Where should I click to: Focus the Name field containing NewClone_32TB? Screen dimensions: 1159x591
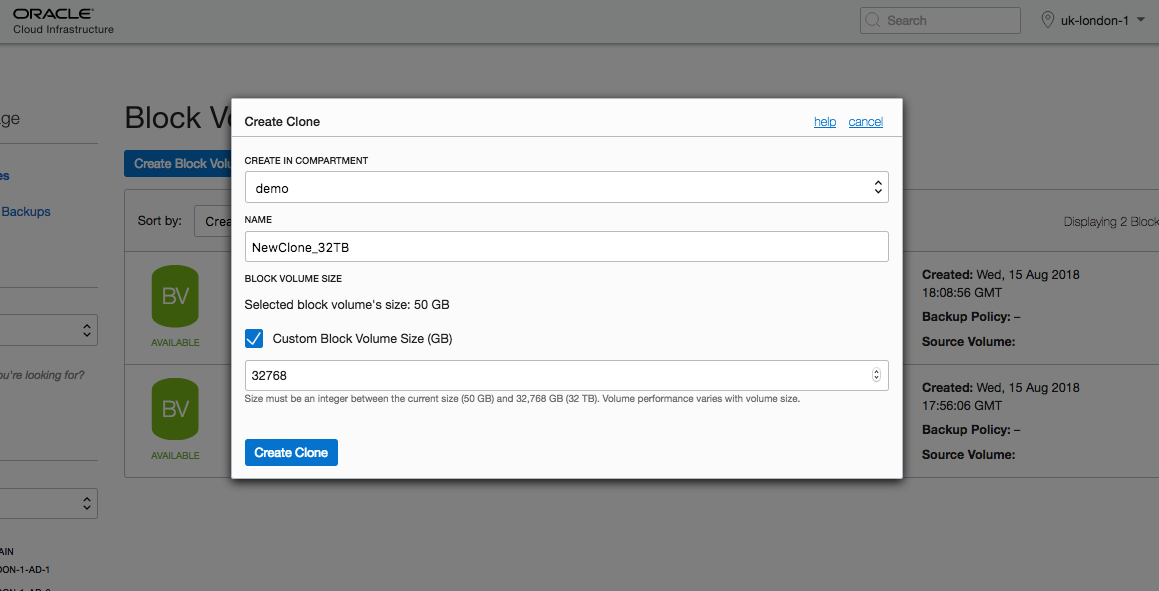pos(566,247)
